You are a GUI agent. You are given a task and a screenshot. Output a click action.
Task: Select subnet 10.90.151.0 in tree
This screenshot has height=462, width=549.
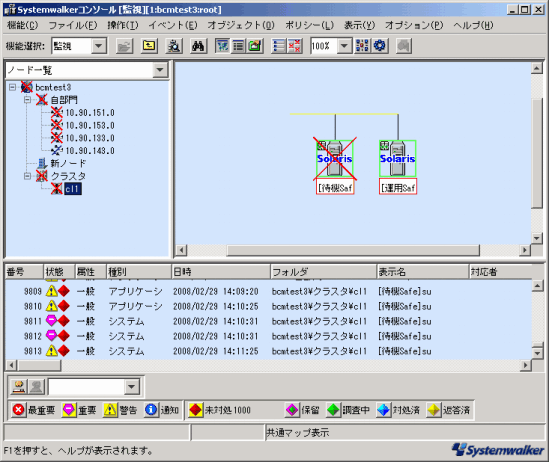[90, 113]
